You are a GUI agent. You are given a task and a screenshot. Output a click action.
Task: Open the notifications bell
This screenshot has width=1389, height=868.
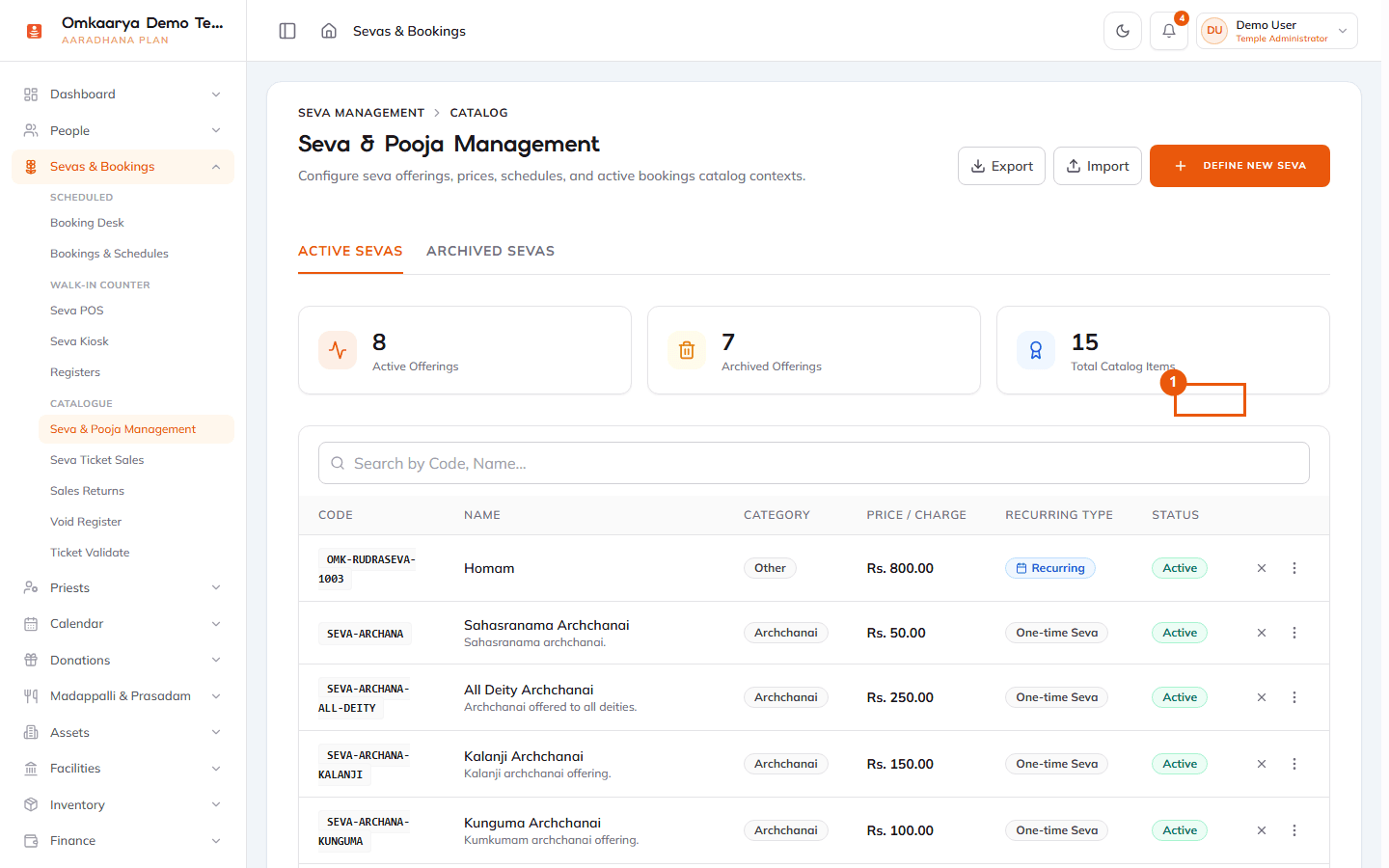1169,31
